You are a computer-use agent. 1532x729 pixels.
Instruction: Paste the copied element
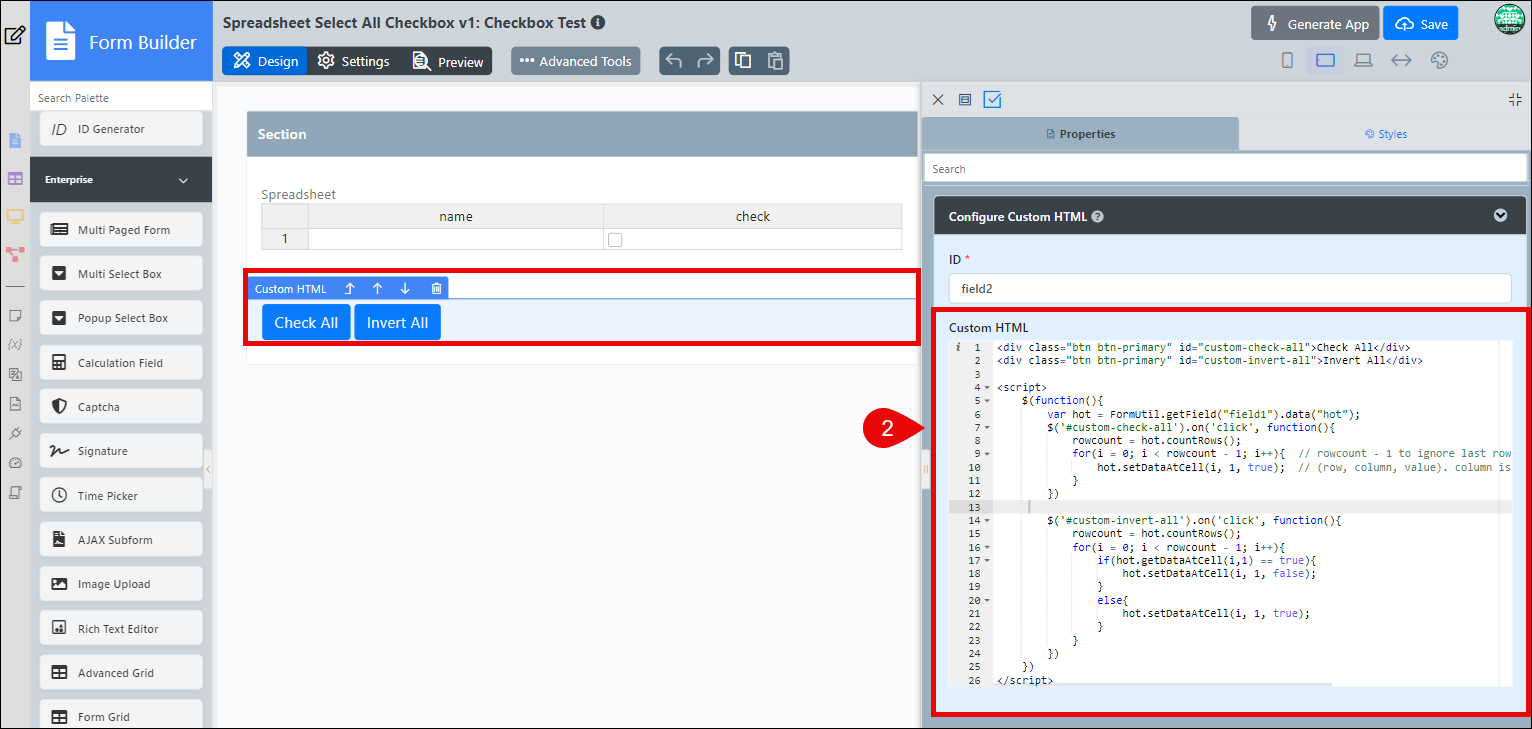click(x=775, y=61)
